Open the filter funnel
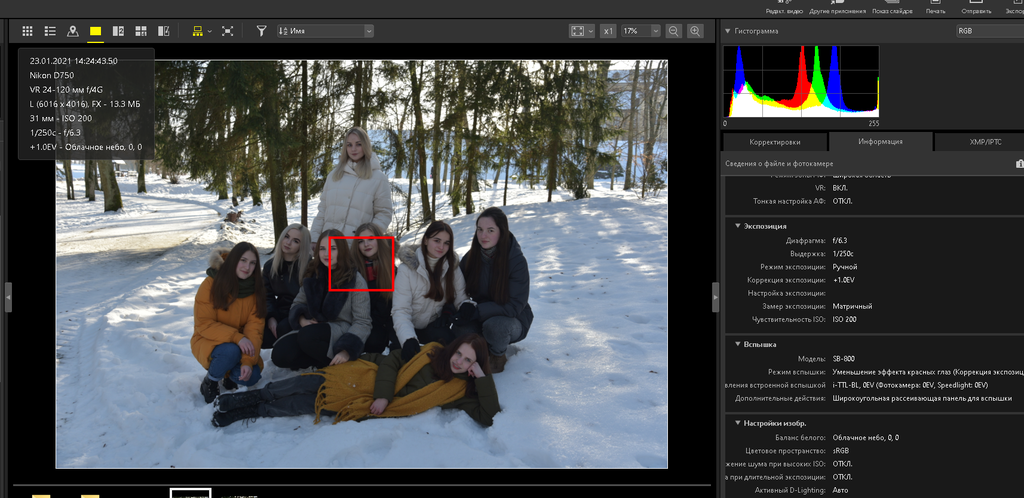1024x498 pixels. (261, 31)
